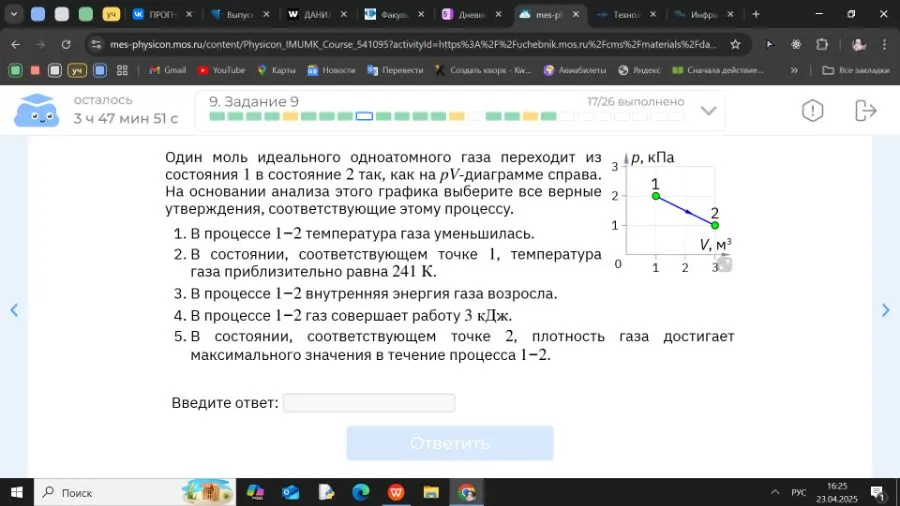Open the extensions puzzle icon
Image resolution: width=900 pixels, height=506 pixels.
(x=822, y=44)
